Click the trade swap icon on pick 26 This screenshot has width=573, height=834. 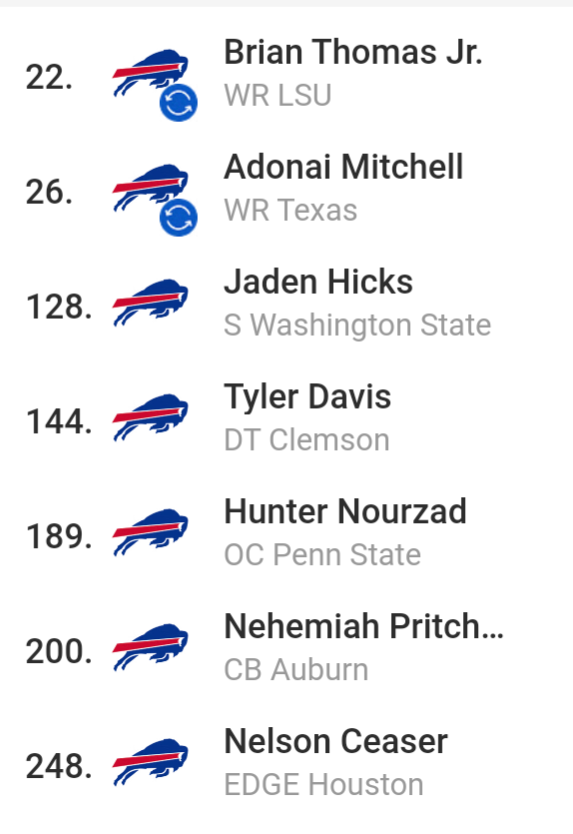(178, 218)
